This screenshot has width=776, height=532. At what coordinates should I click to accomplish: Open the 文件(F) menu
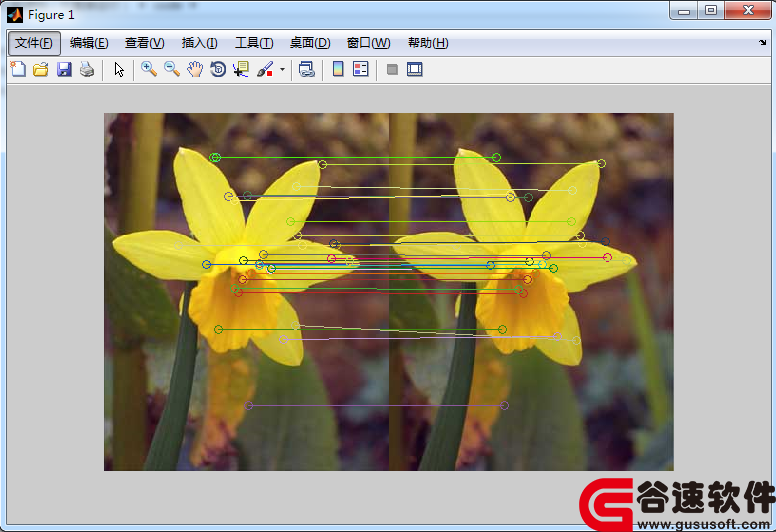[34, 43]
